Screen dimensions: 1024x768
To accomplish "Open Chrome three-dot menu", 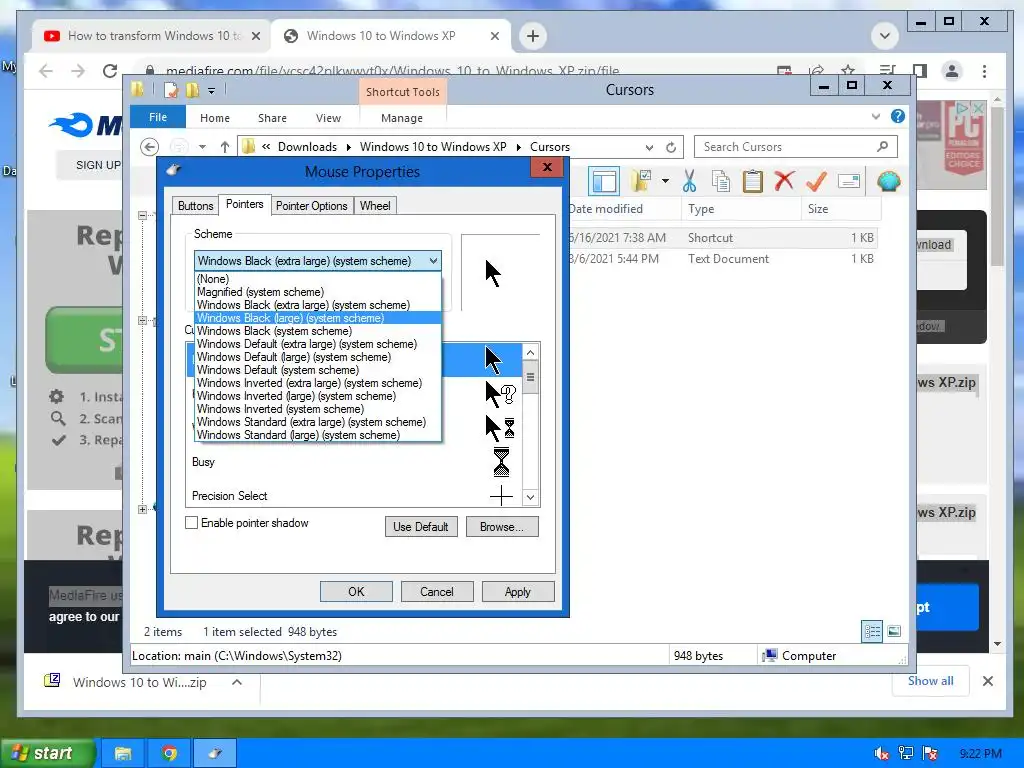I will pos(984,71).
